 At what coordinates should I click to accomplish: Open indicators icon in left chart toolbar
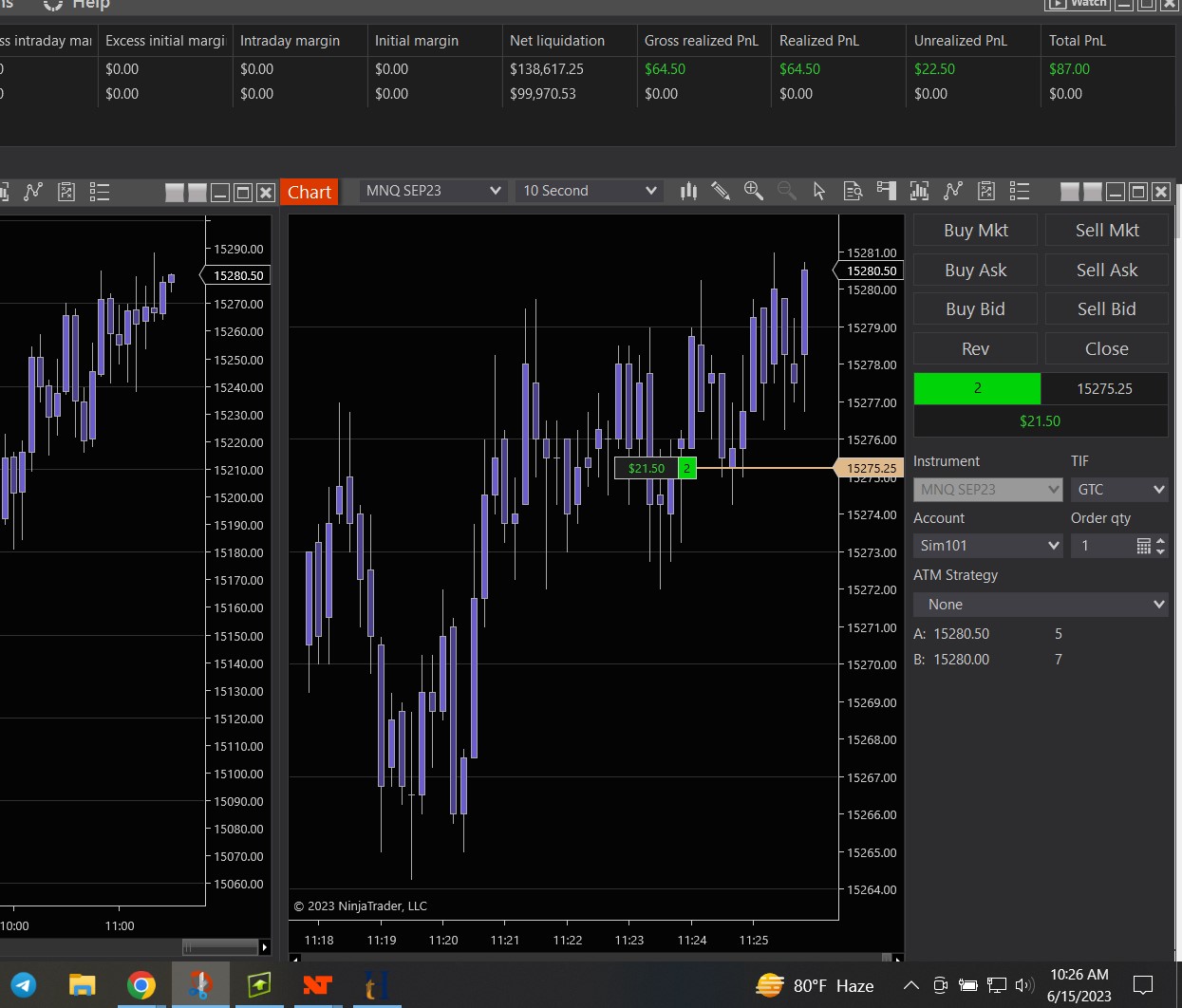click(33, 192)
